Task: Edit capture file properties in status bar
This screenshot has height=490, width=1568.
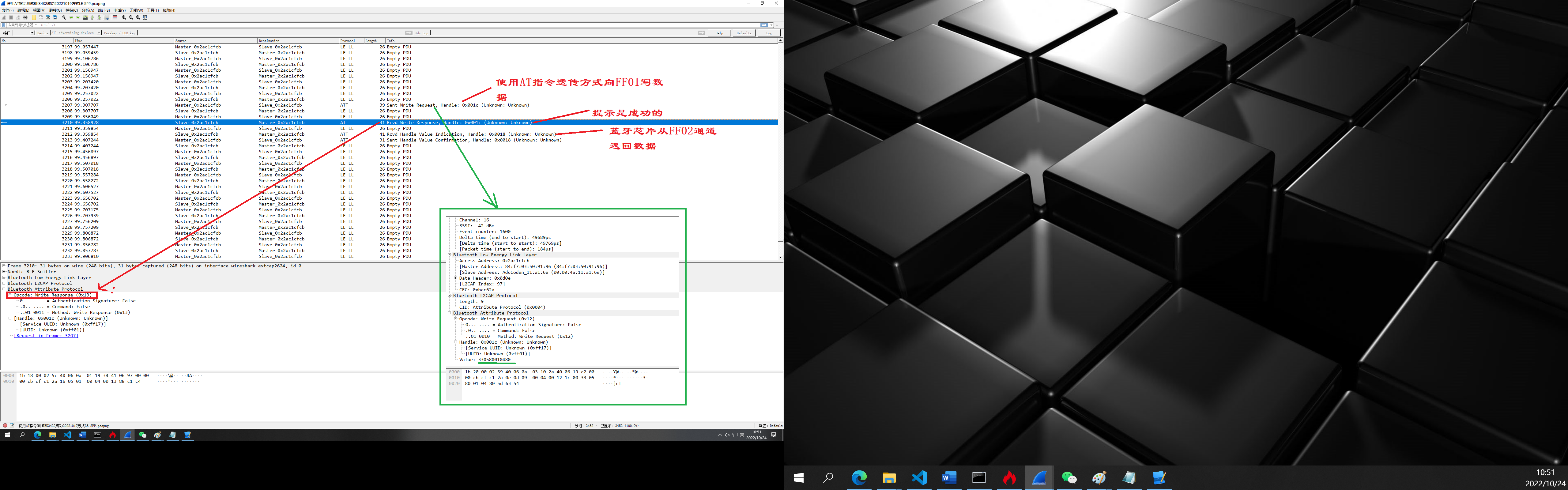Action: 12,425
